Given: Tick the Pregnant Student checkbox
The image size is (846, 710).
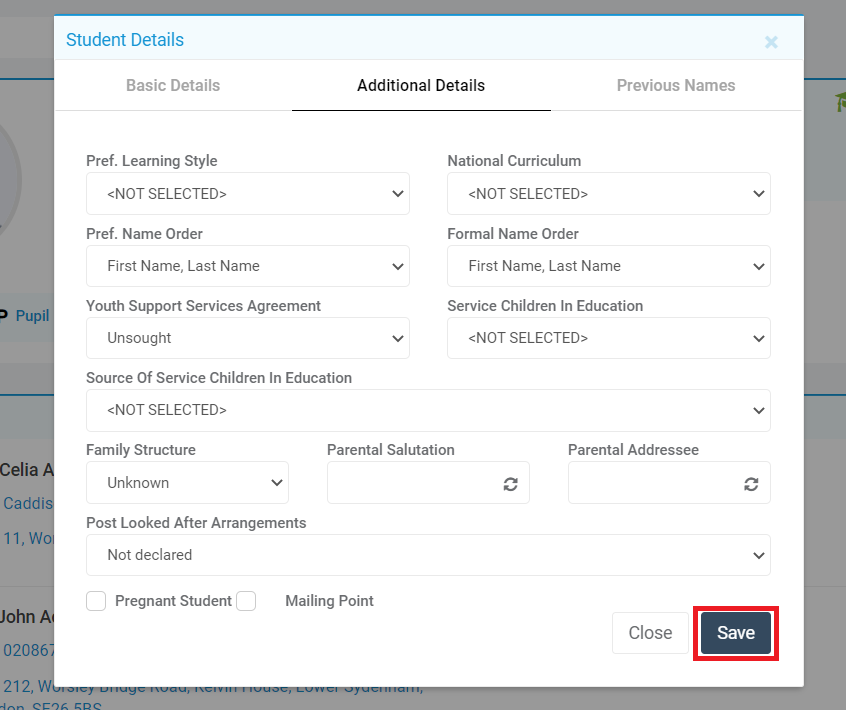Looking at the screenshot, I should point(96,600).
